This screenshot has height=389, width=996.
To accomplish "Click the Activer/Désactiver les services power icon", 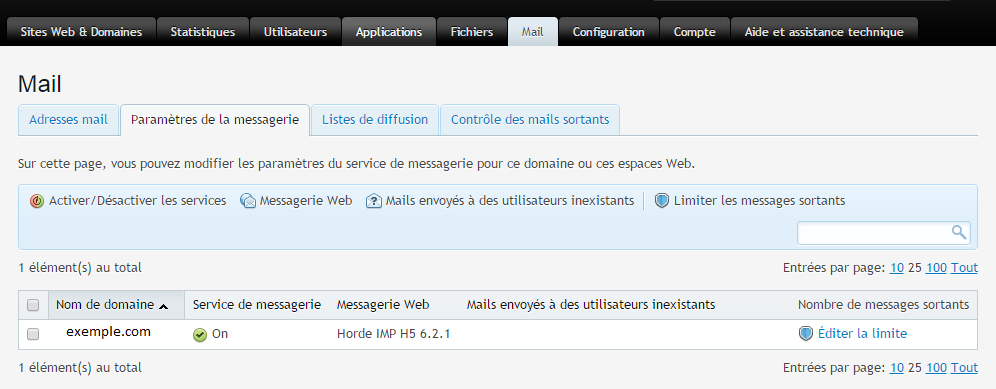I will [x=37, y=201].
